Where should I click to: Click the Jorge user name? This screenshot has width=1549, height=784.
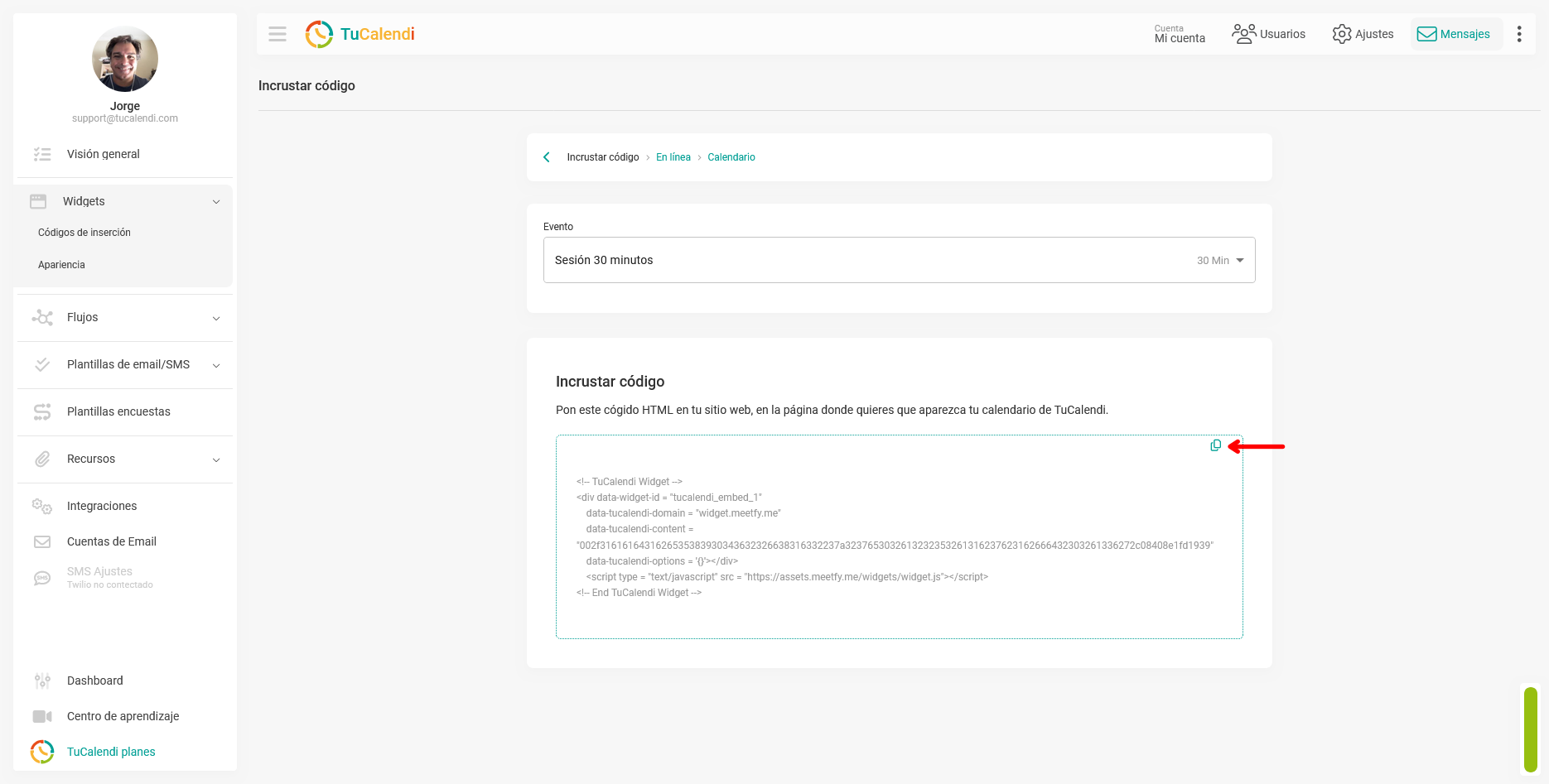[125, 106]
